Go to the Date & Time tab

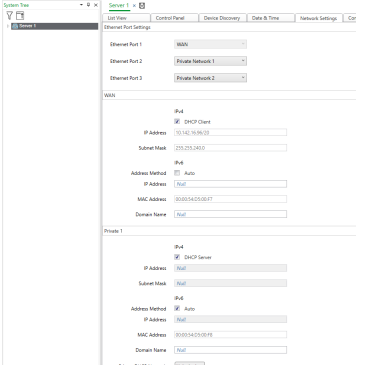270,18
